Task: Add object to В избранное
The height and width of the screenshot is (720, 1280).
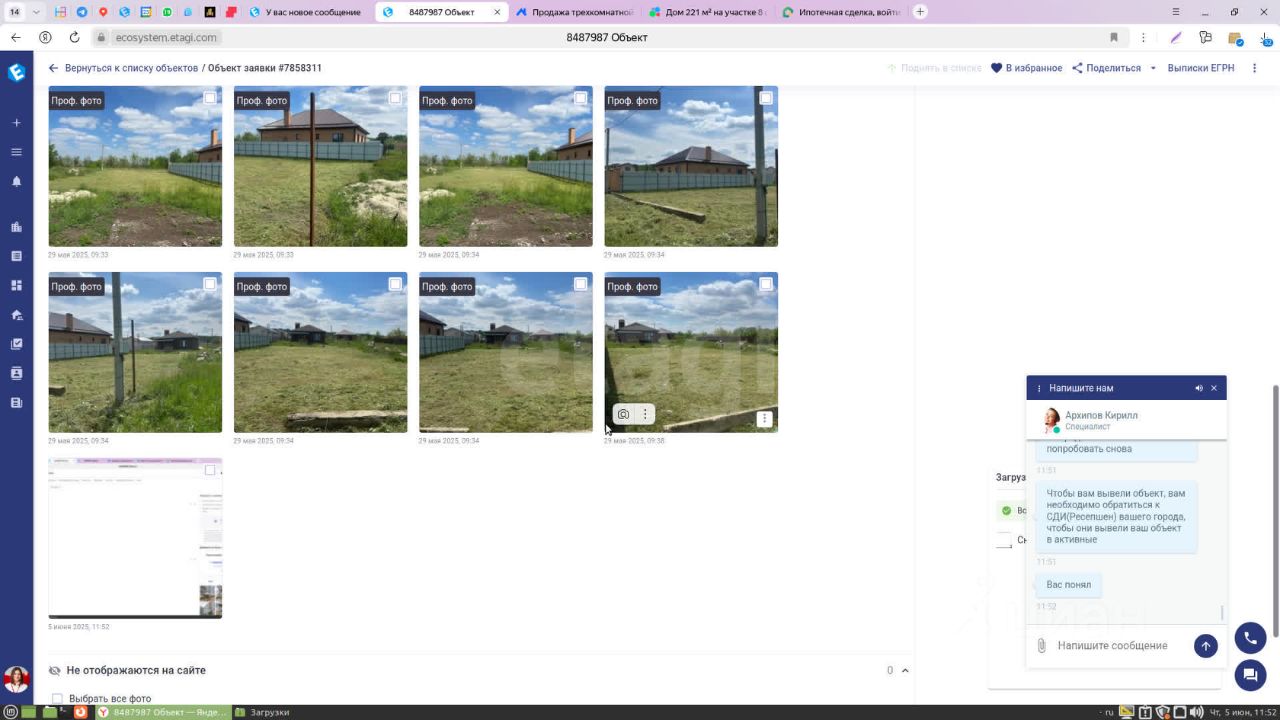Action: point(1027,68)
